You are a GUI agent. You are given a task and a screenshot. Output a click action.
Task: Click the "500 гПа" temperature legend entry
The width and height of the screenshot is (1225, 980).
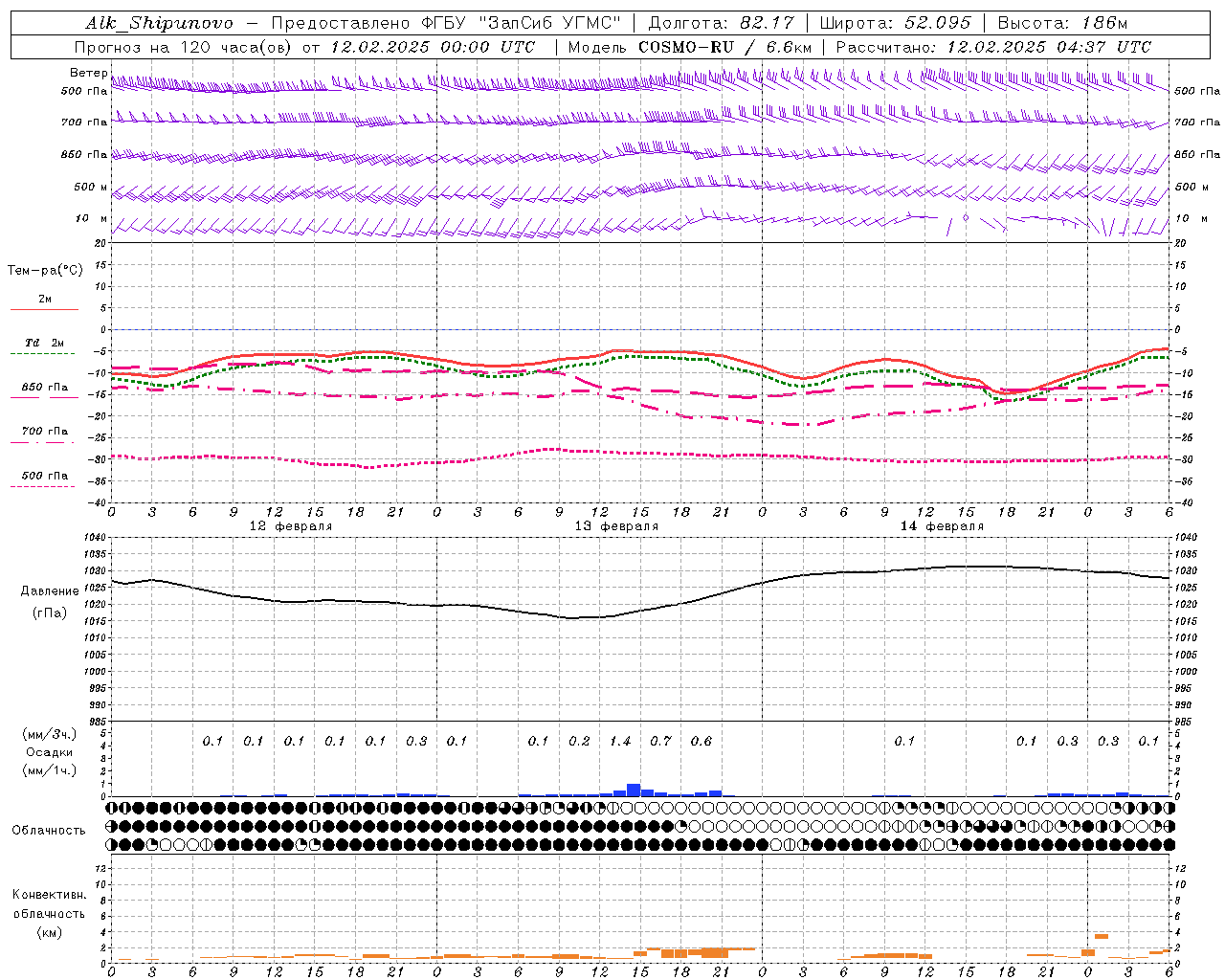click(45, 476)
